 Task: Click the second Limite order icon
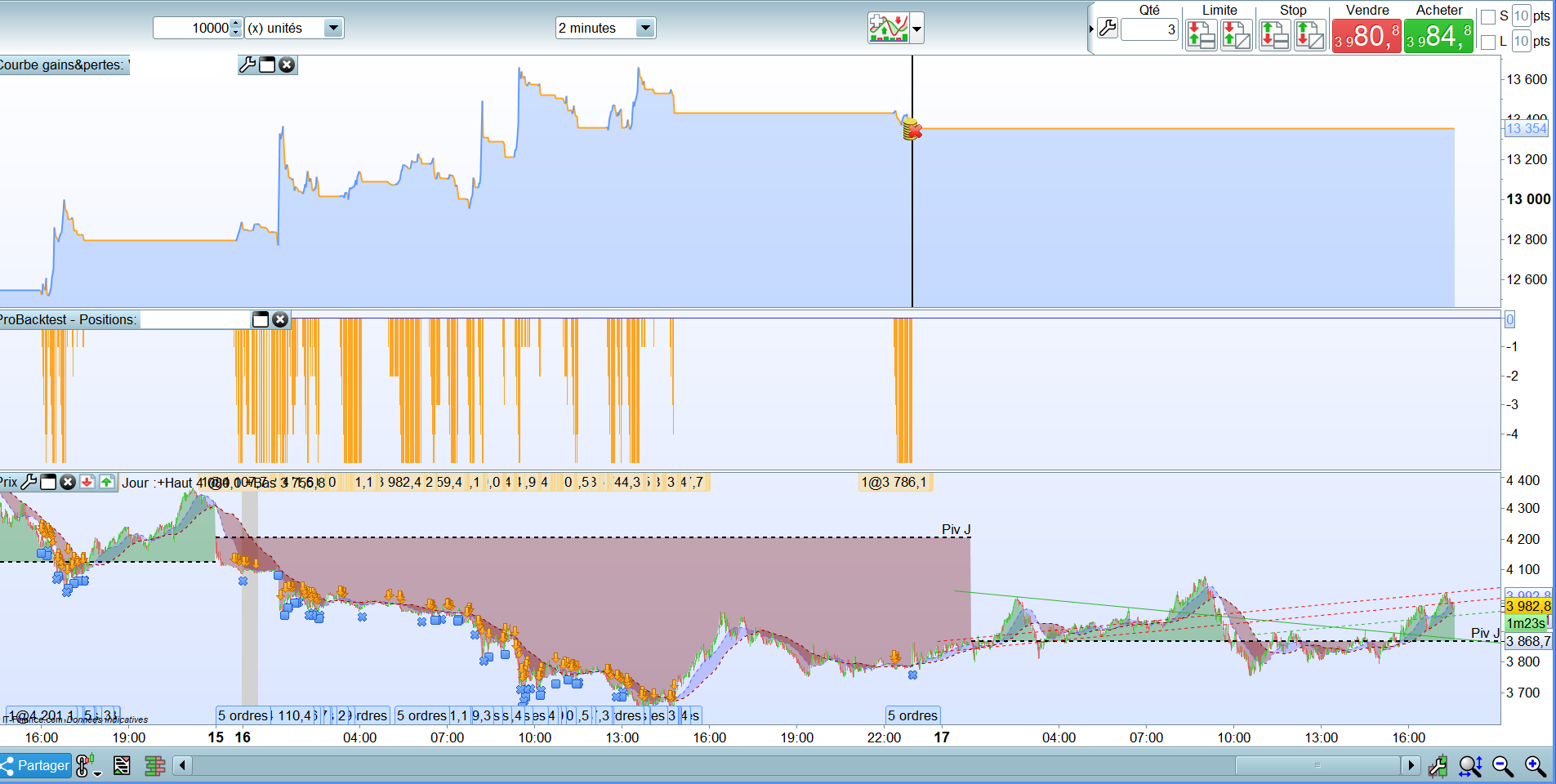tap(1236, 35)
